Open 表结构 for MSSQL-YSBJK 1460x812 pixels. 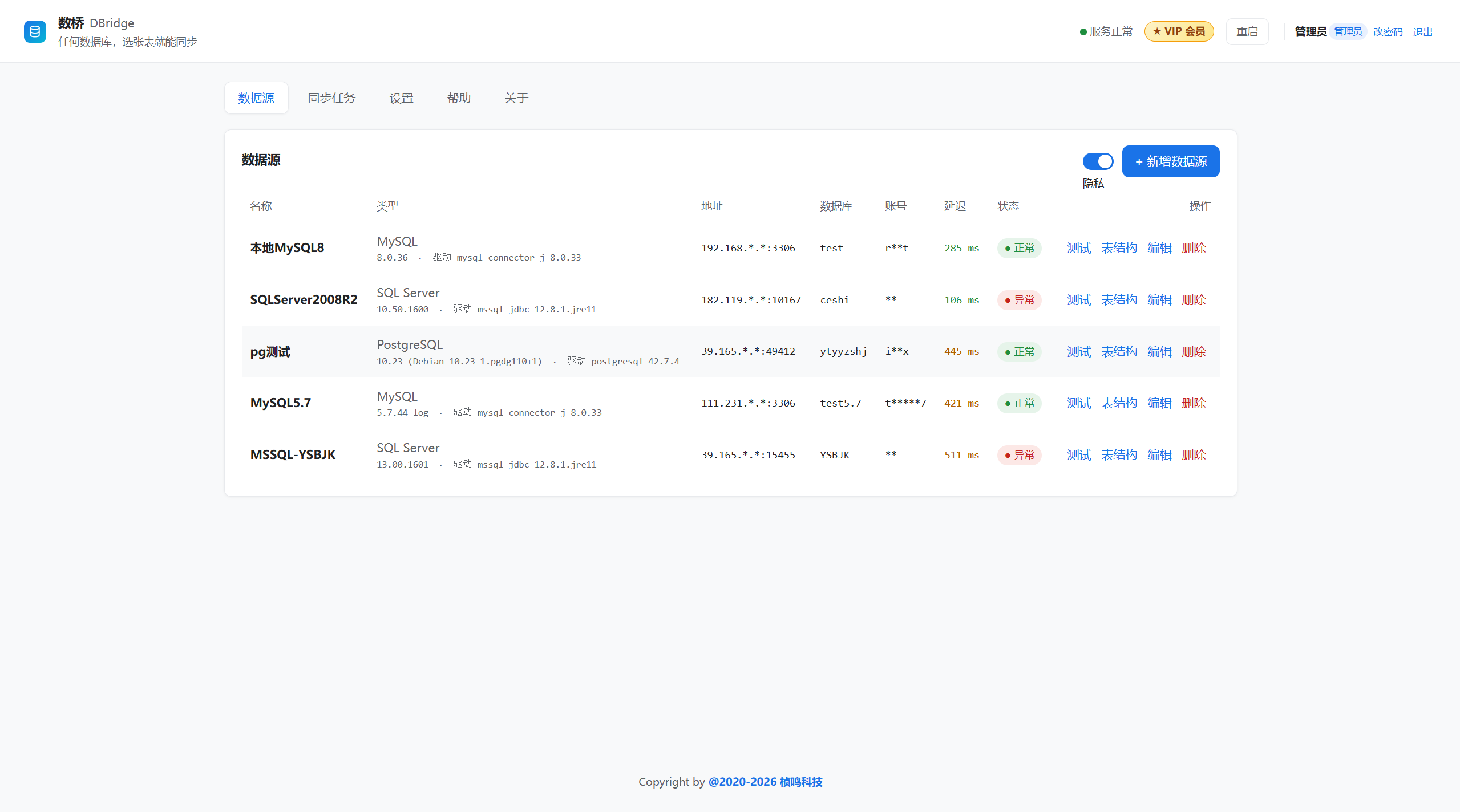coord(1119,455)
